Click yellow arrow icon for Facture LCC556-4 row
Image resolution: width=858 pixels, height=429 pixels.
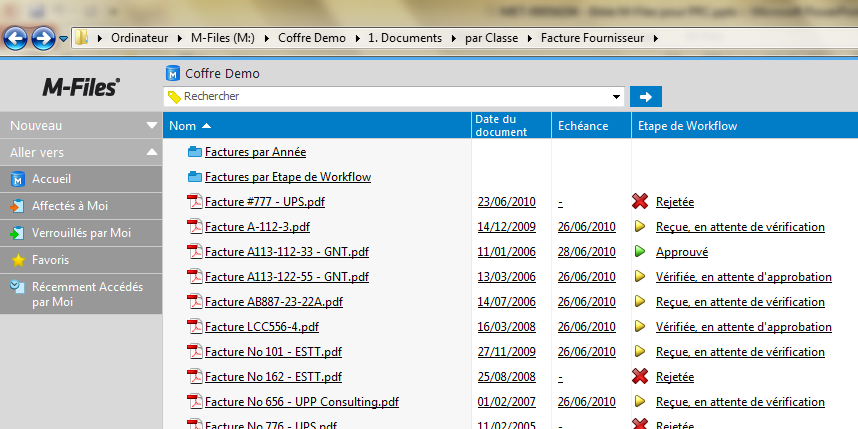click(x=640, y=326)
